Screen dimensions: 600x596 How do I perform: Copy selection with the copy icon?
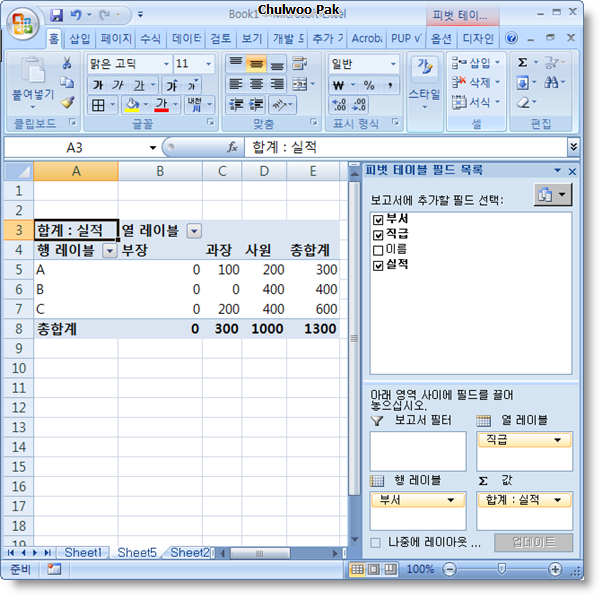[67, 82]
